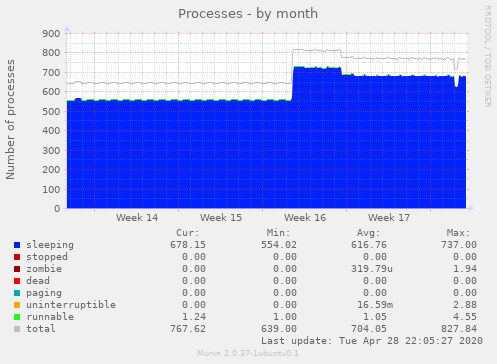This screenshot has height=364, width=497.
Task: Click the 0 y-axis tick label
Action: click(57, 209)
